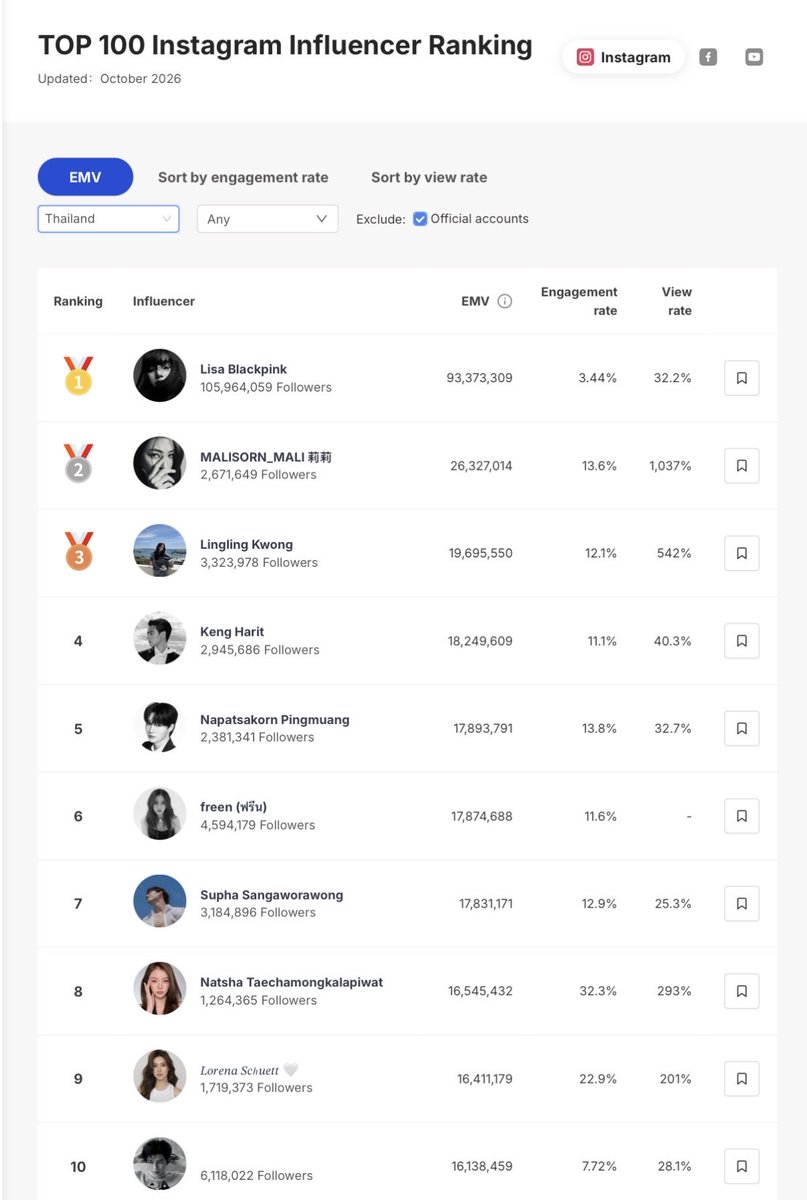Open the Any category dropdown
This screenshot has width=807, height=1200.
click(x=267, y=219)
